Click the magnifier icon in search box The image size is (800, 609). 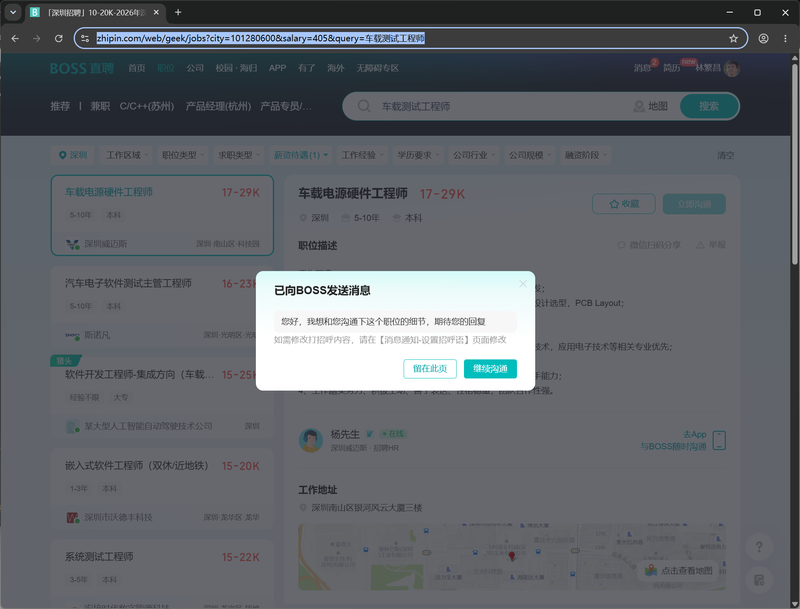[x=364, y=106]
